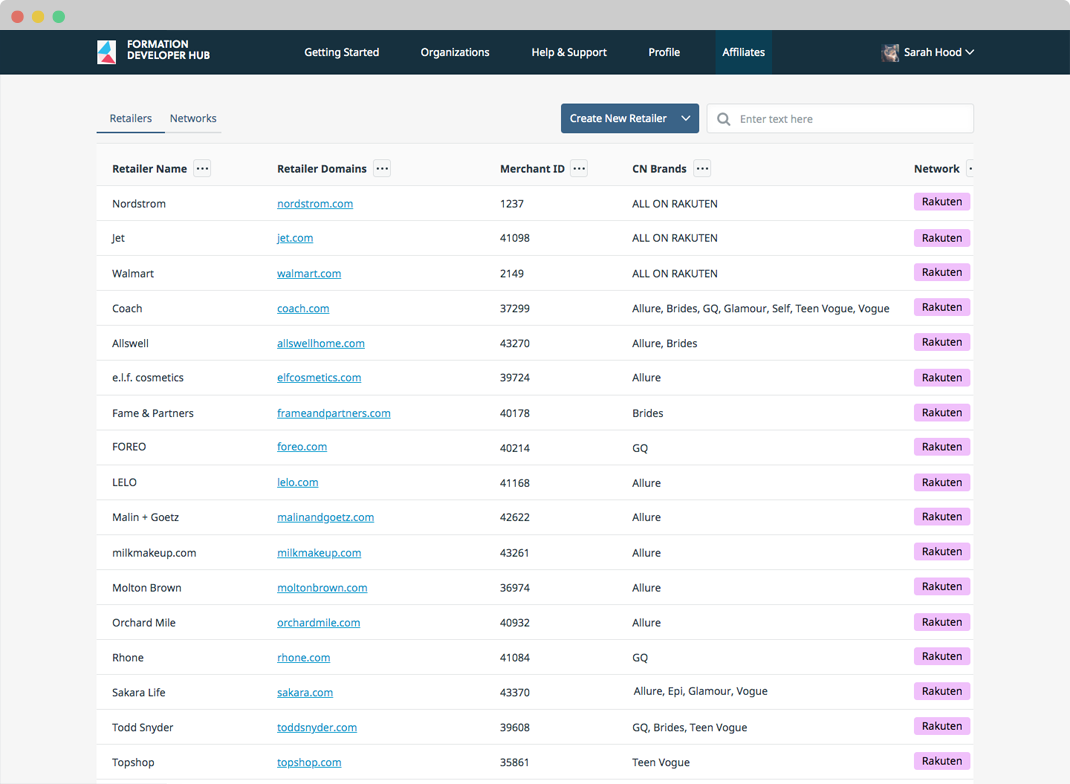The width and height of the screenshot is (1070, 784).
Task: Click Sarah Hood's avatar picture
Action: 890,53
